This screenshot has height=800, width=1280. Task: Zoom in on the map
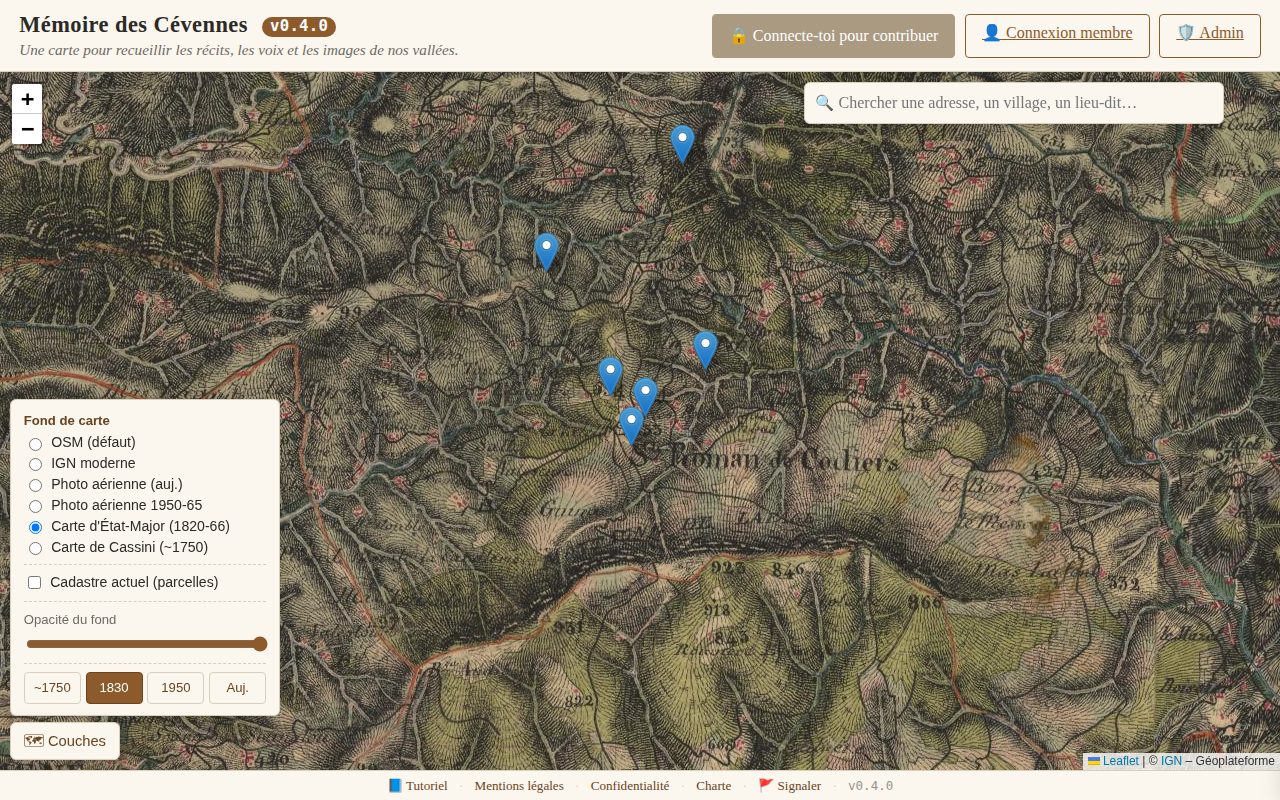[27, 99]
